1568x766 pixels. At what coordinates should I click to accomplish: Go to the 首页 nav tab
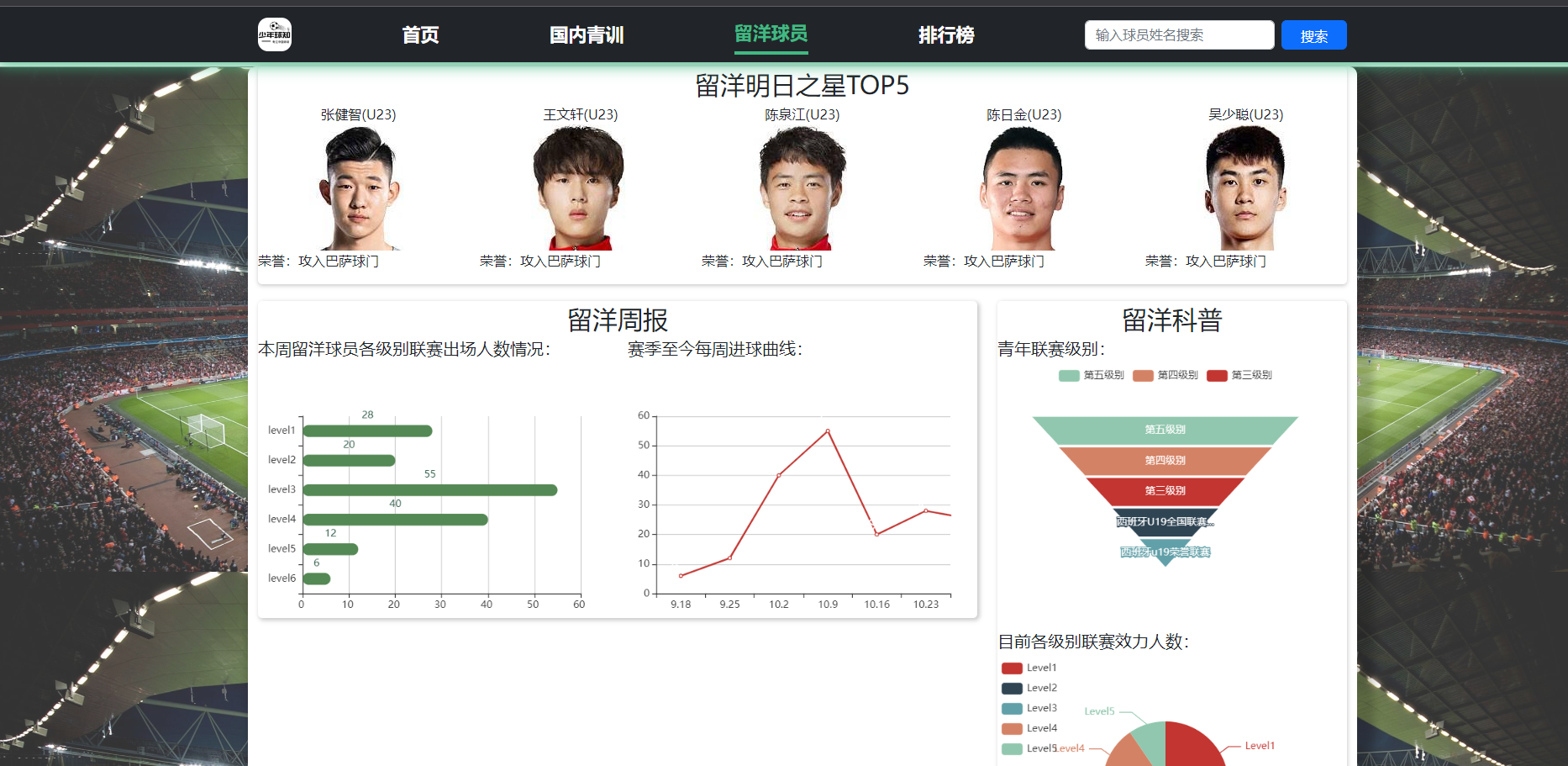click(420, 35)
